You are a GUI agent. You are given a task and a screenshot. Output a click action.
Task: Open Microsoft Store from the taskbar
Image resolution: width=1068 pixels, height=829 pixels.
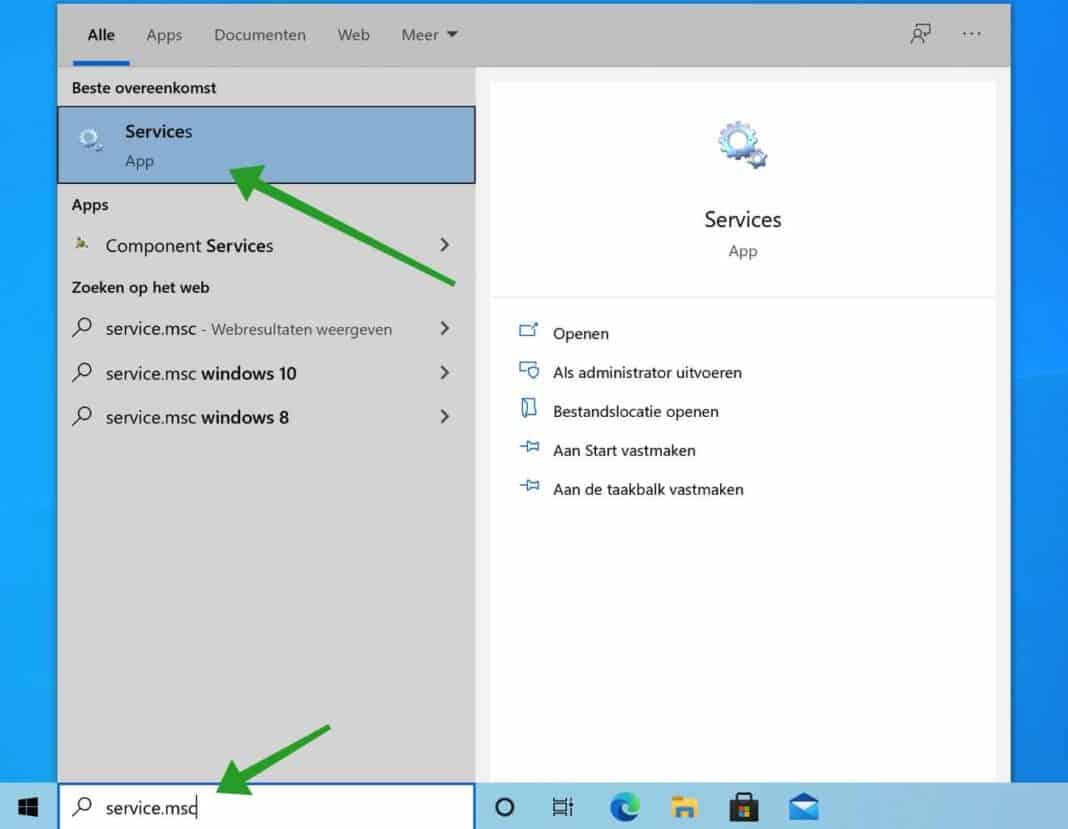[x=743, y=807]
